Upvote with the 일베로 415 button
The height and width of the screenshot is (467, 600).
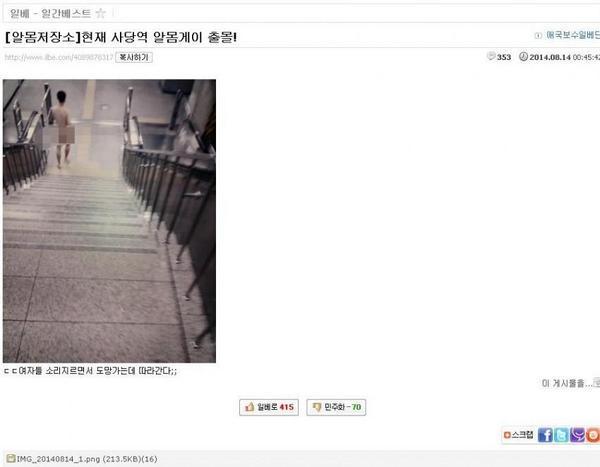pyautogui.click(x=269, y=407)
